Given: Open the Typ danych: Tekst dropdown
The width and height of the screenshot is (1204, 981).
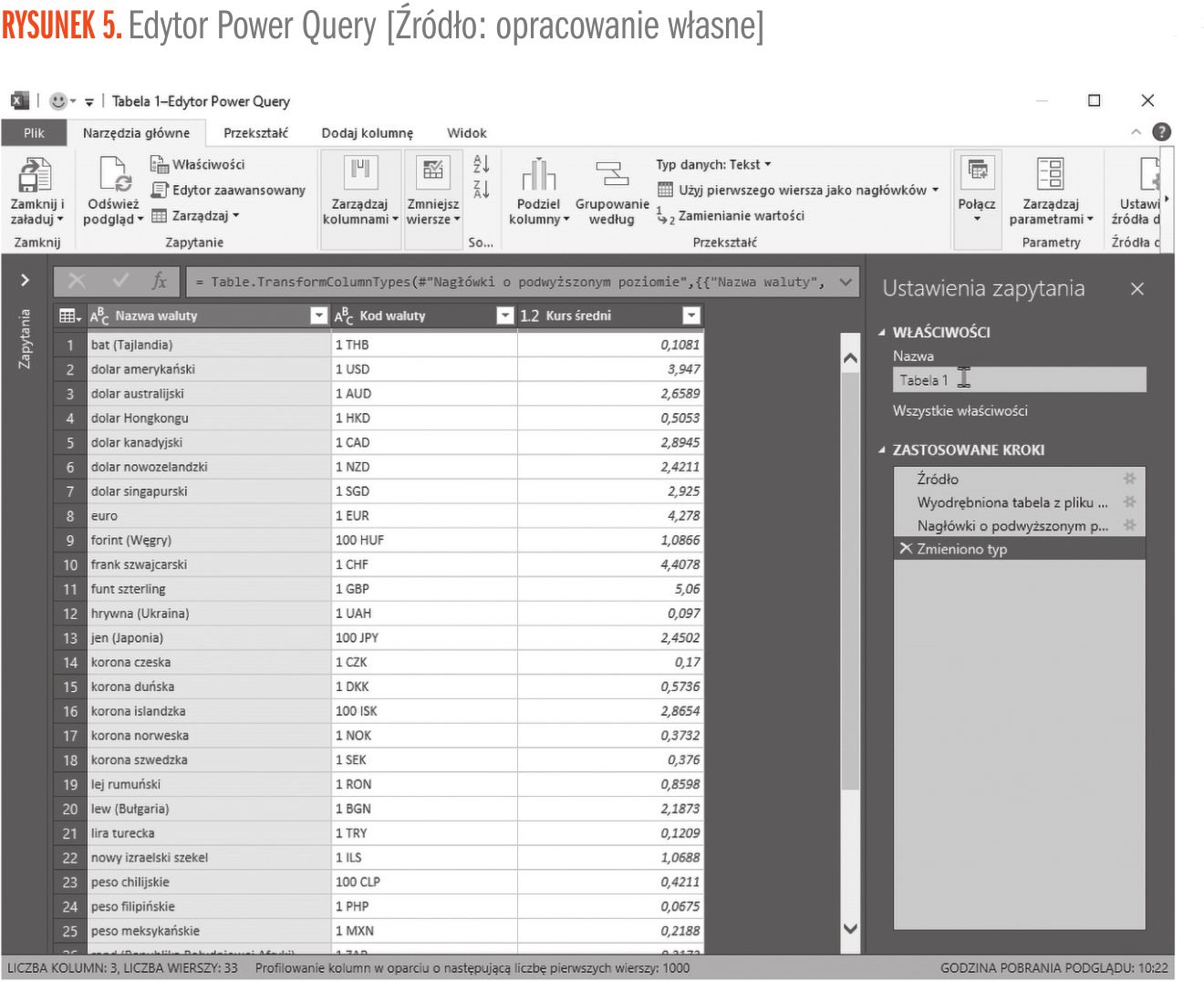Looking at the screenshot, I should click(x=713, y=164).
